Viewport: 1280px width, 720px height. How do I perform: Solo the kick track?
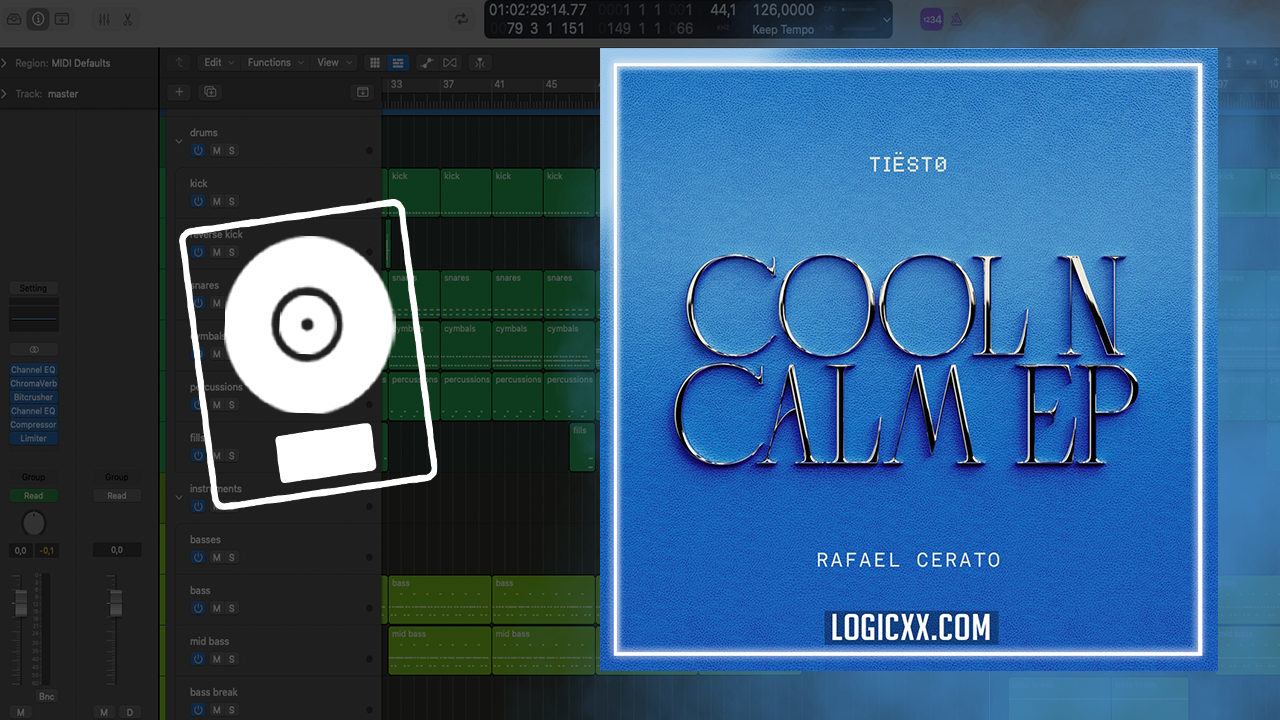pyautogui.click(x=232, y=201)
